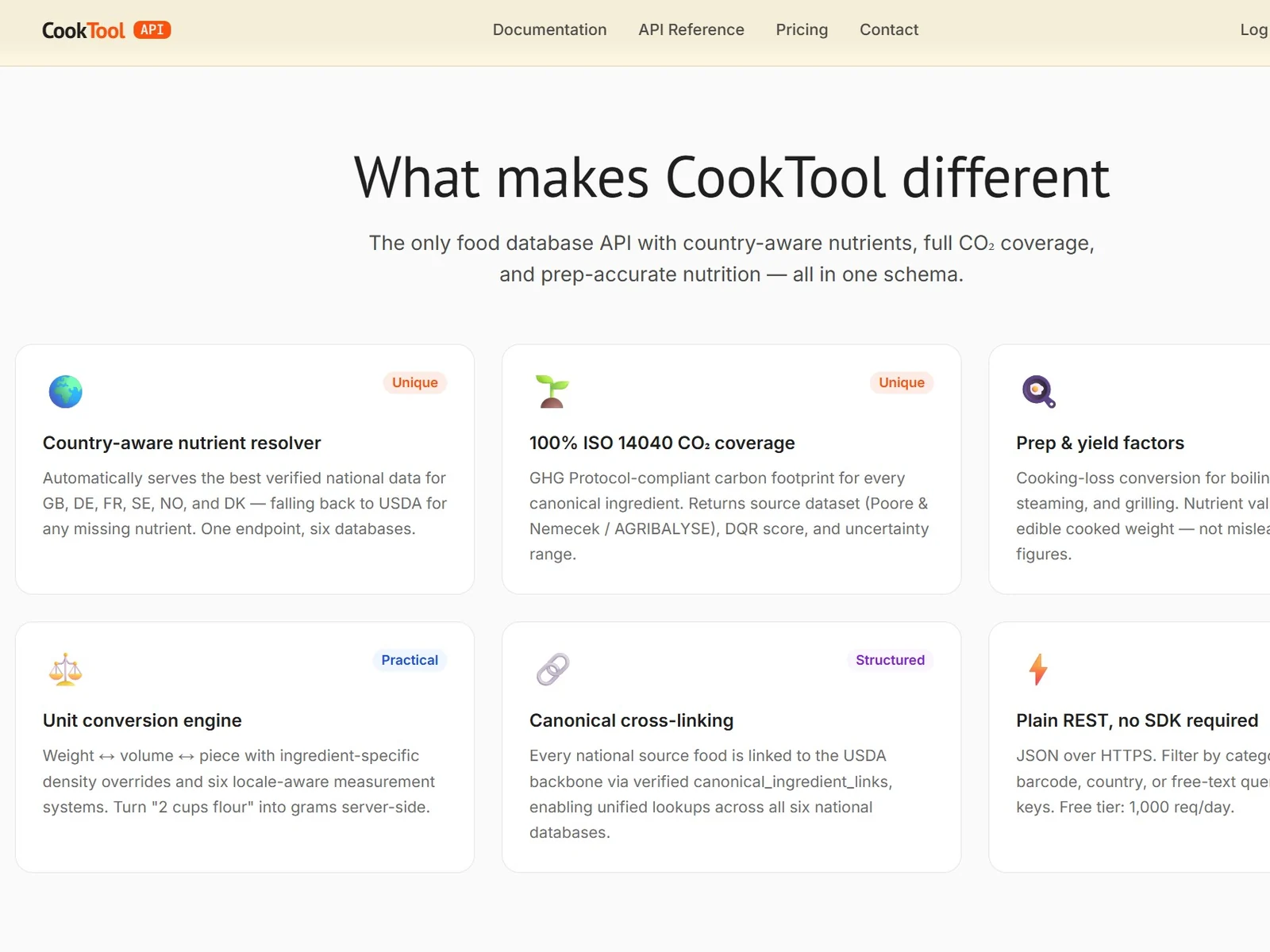
Task: Click the description starting 'Automatically serves the best verified'
Action: point(244,503)
